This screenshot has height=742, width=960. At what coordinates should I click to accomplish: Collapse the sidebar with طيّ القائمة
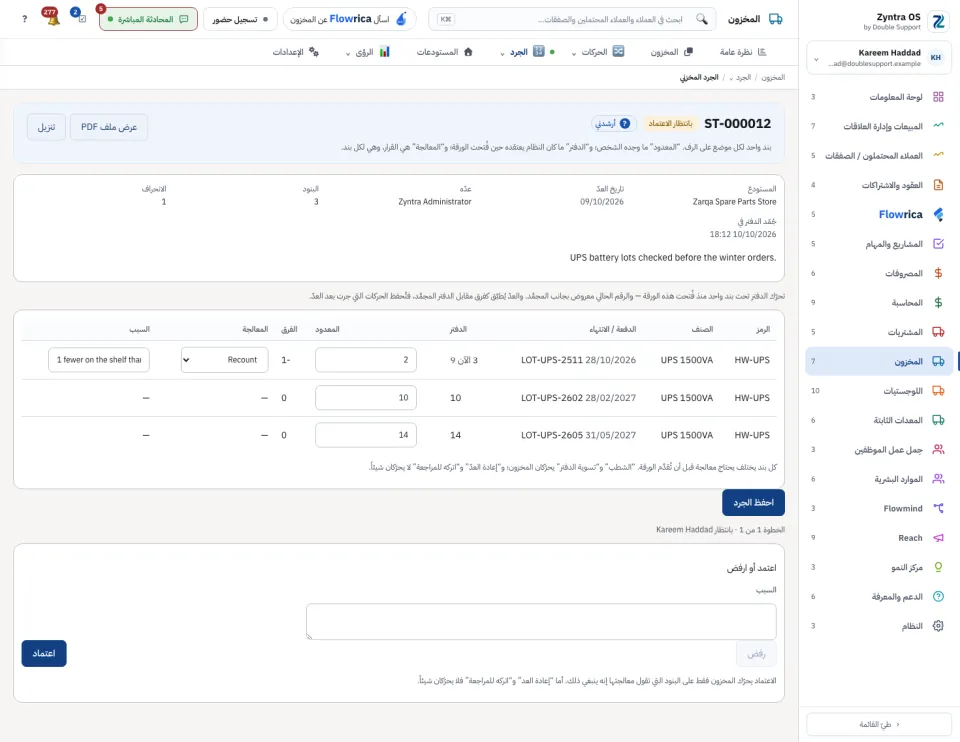point(878,724)
